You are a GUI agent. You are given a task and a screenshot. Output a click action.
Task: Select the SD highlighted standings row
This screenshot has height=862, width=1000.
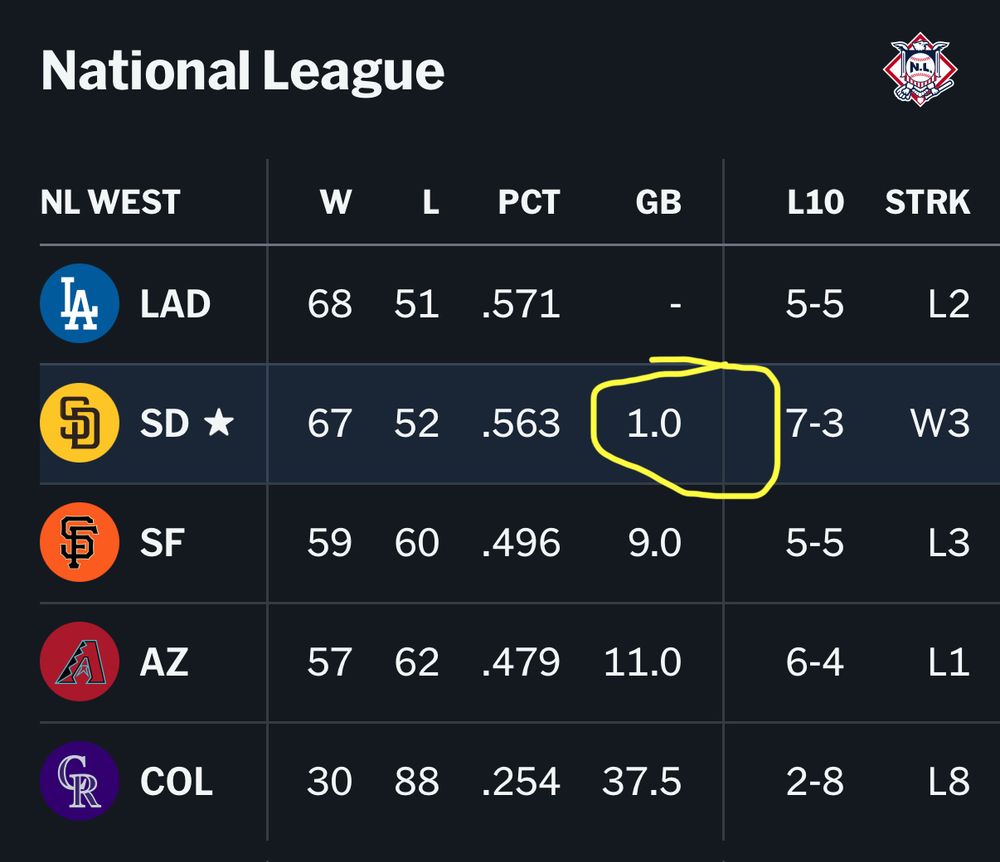click(500, 423)
